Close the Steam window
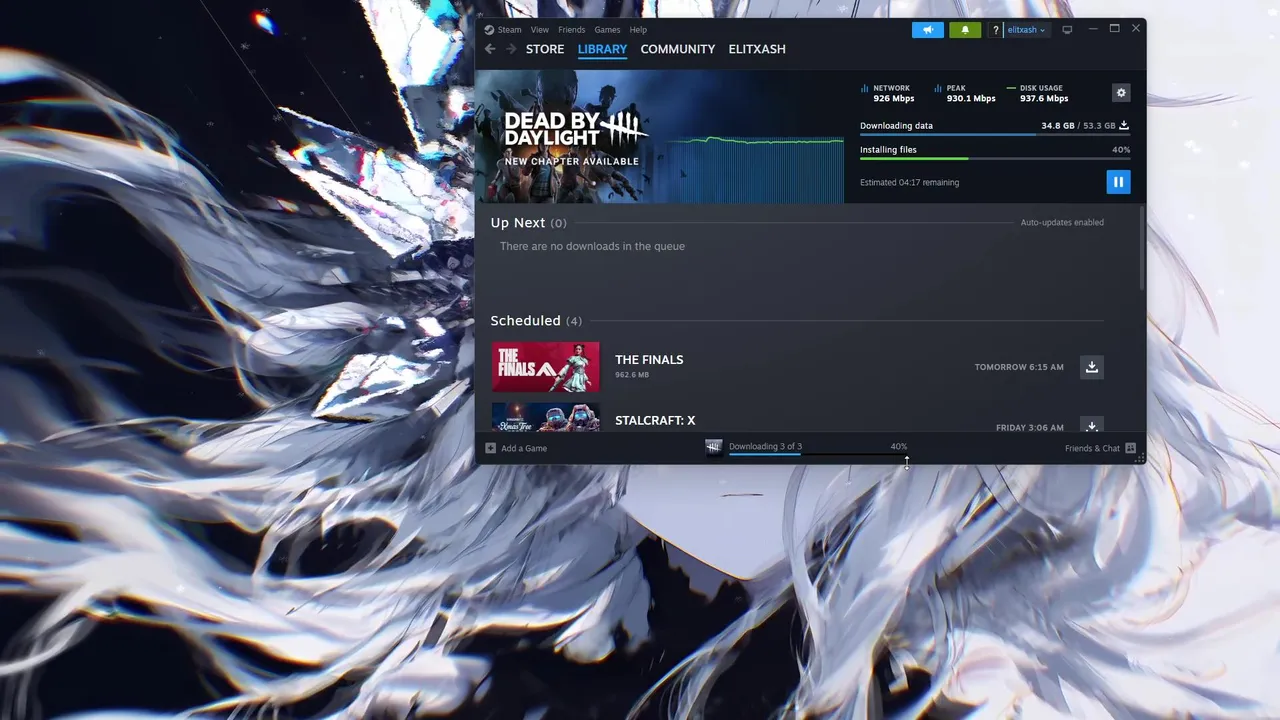The height and width of the screenshot is (720, 1280). coord(1136,29)
